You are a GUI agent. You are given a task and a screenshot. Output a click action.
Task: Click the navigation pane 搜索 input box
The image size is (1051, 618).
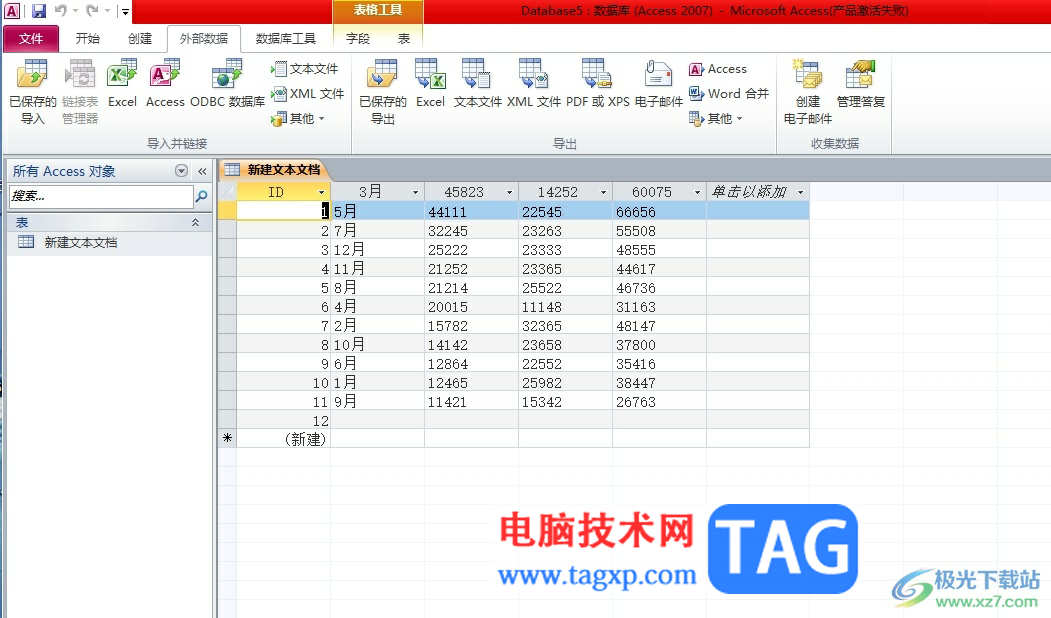pyautogui.click(x=101, y=196)
